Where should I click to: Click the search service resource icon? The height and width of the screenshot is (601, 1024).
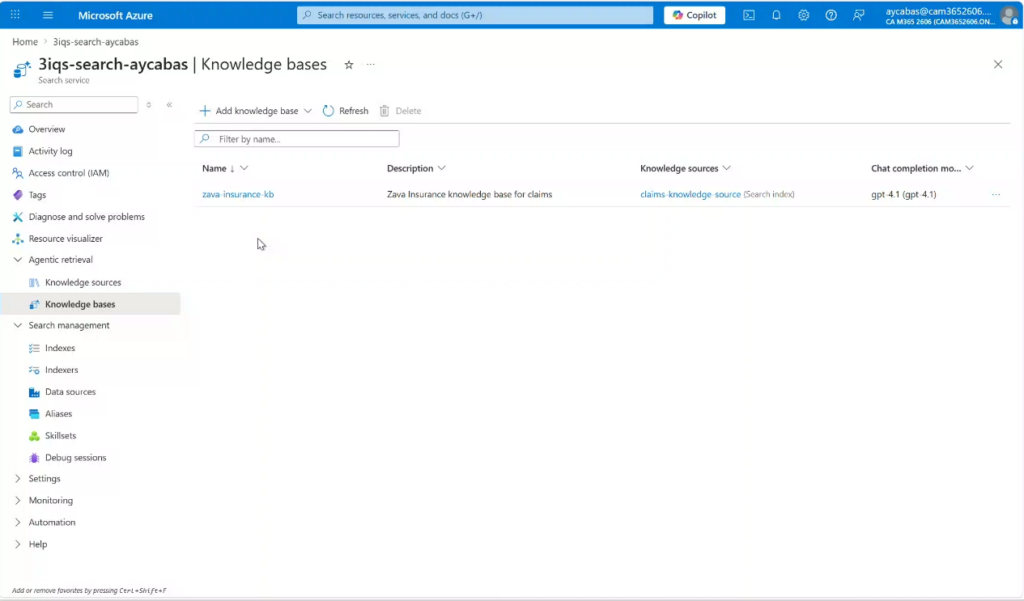(x=22, y=69)
